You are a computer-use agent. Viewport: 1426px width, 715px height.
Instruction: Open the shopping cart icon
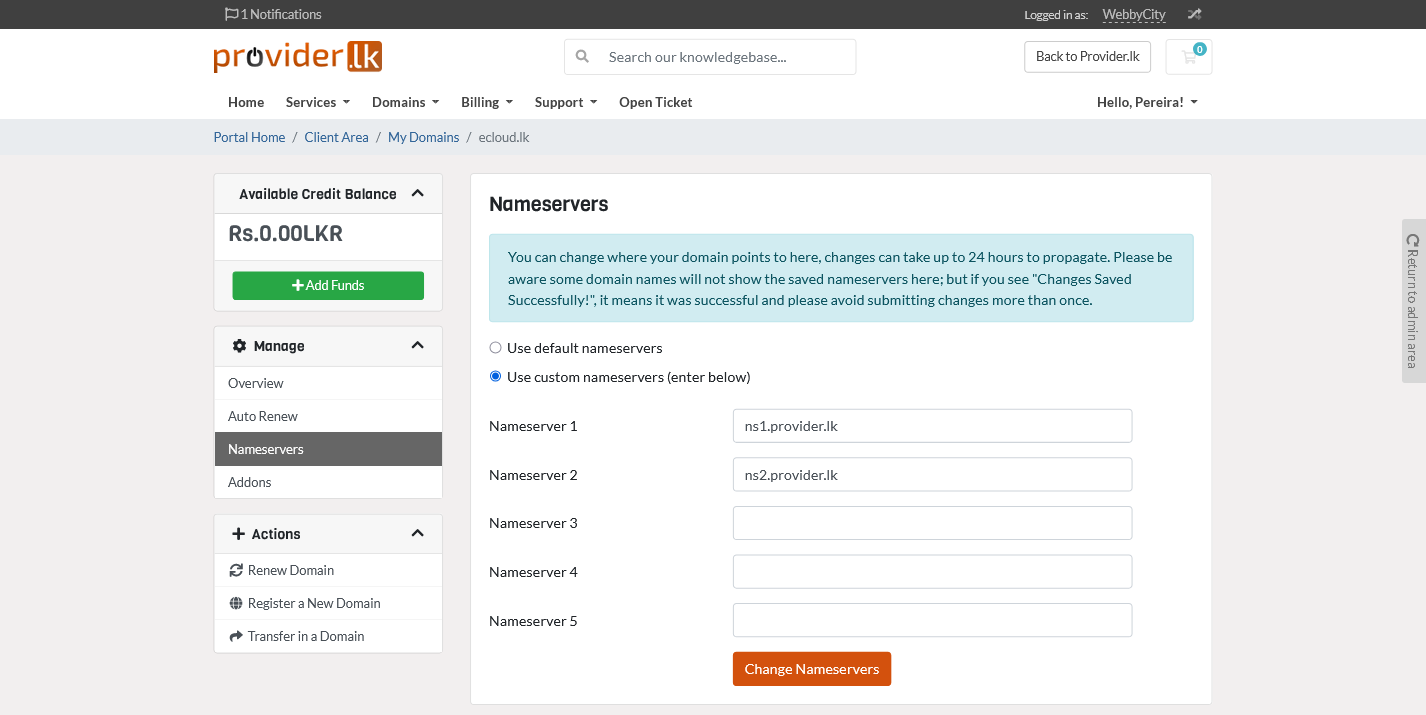[1189, 57]
